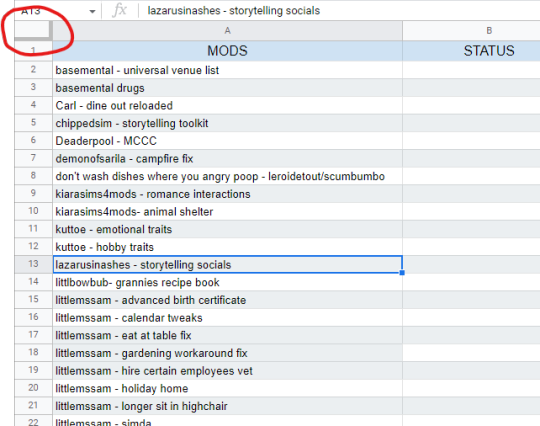This screenshot has height=426, width=540.
Task: Click the MODS header cell
Action: tap(227, 51)
